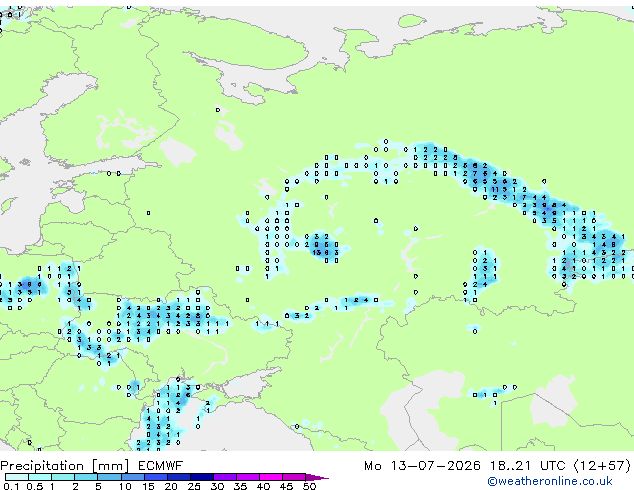Click the '18..21 UTC' time text
This screenshot has height=490, width=634.
click(x=527, y=466)
